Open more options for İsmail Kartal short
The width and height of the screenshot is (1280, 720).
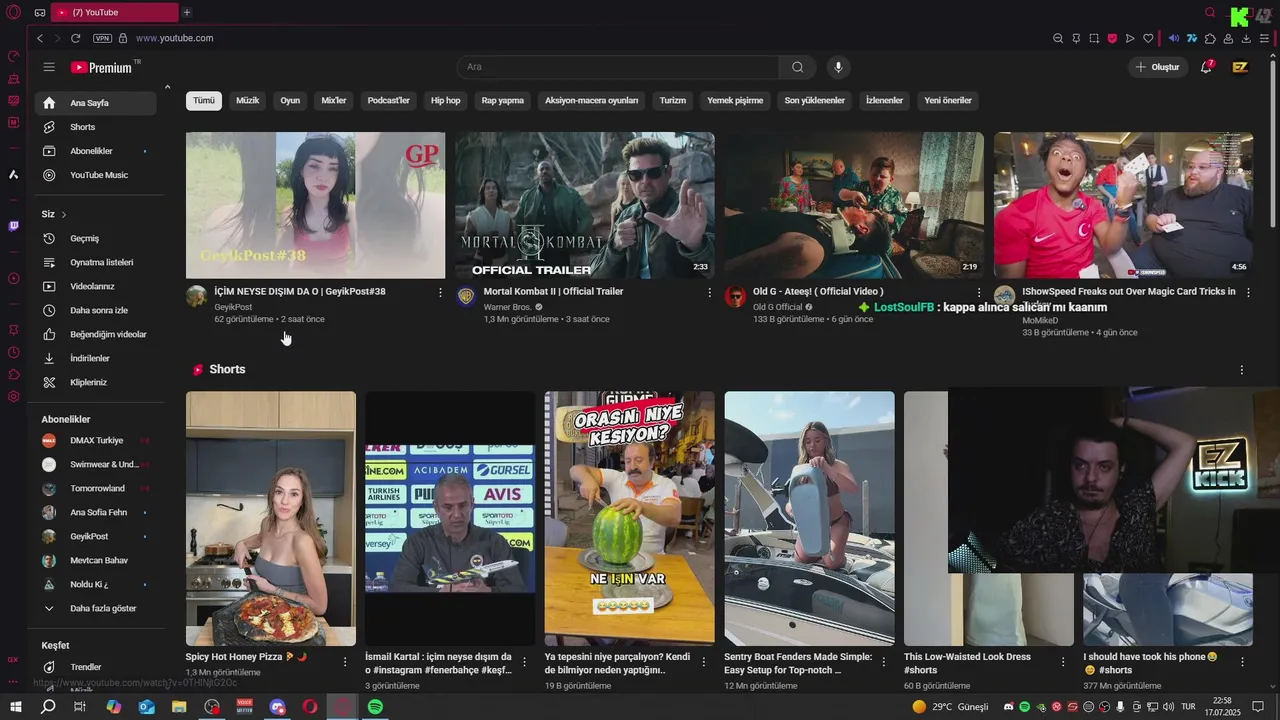524,662
